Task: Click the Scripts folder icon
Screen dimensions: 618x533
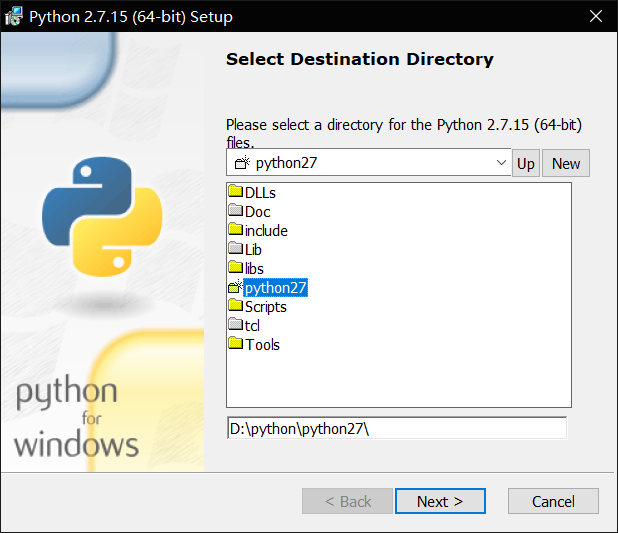Action: 236,305
